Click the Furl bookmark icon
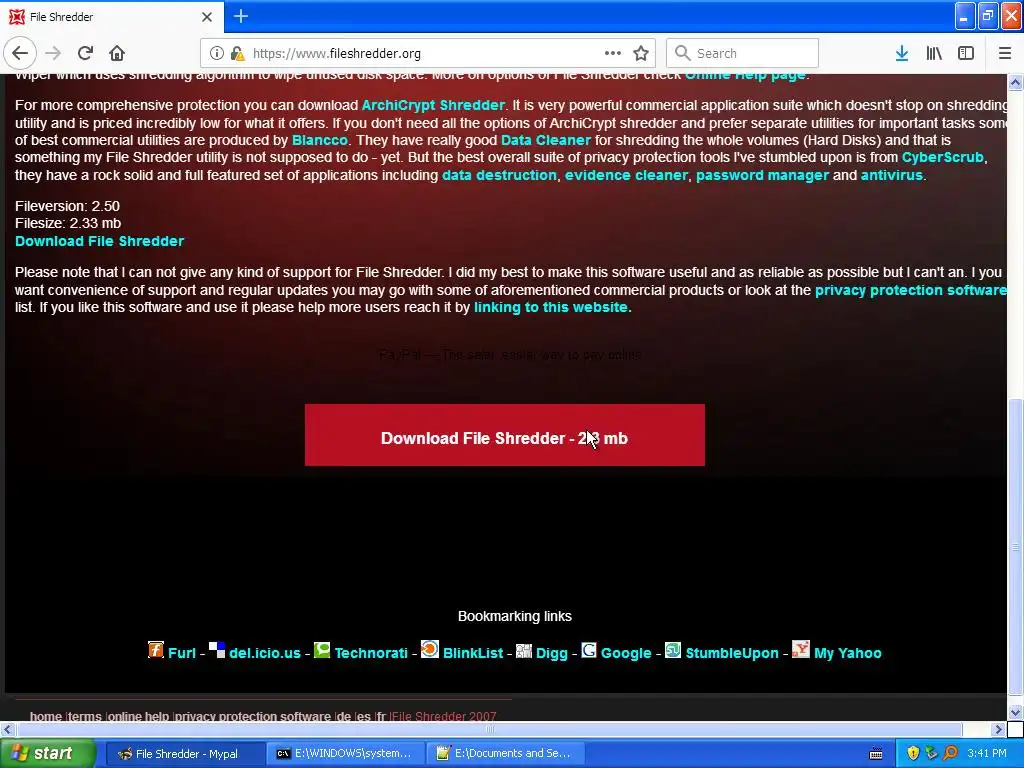Screen dimensions: 1024x768 pyautogui.click(x=155, y=650)
